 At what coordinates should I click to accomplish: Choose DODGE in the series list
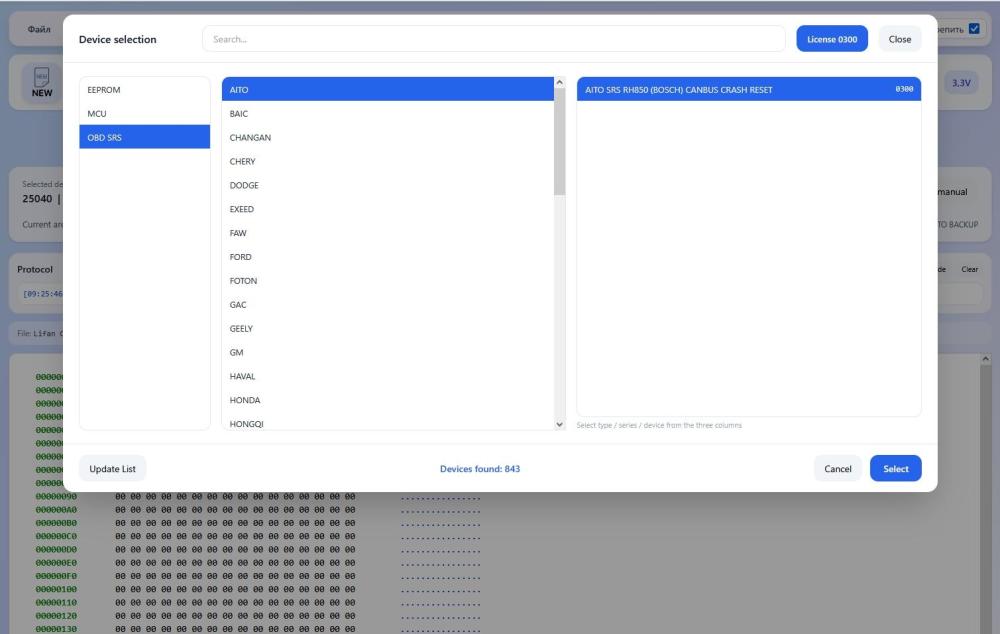[x=388, y=185]
